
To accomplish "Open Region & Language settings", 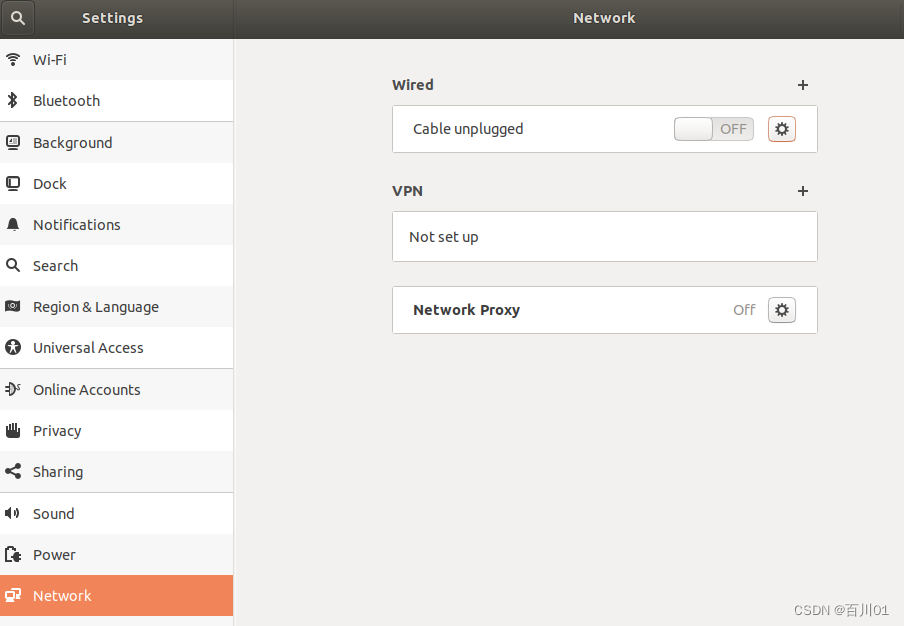I will pyautogui.click(x=116, y=306).
